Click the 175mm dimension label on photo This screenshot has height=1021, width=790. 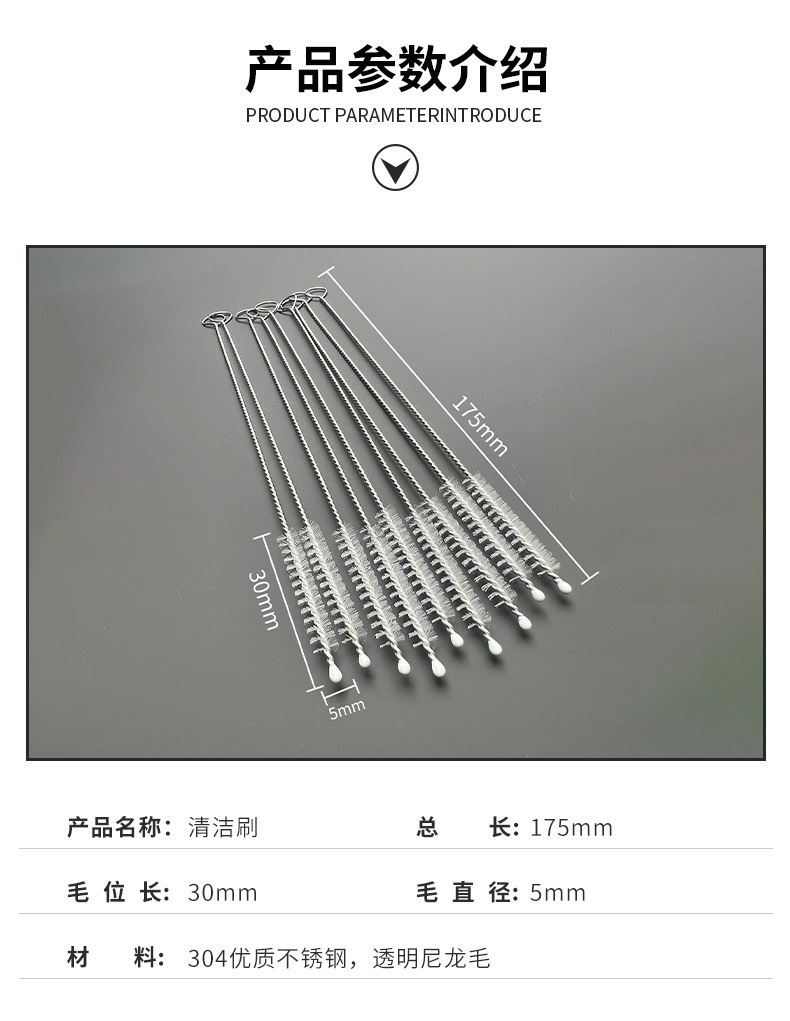pyautogui.click(x=479, y=426)
